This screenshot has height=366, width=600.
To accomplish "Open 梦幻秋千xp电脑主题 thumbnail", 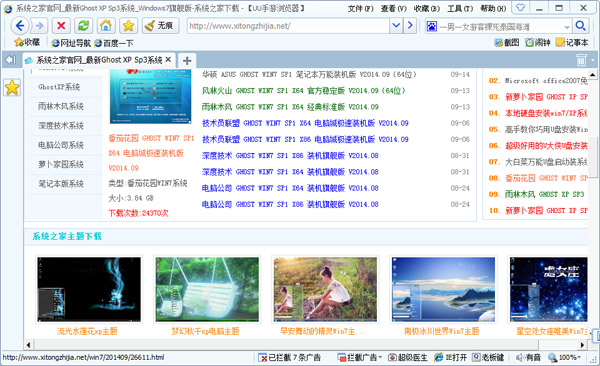I will pyautogui.click(x=207, y=289).
